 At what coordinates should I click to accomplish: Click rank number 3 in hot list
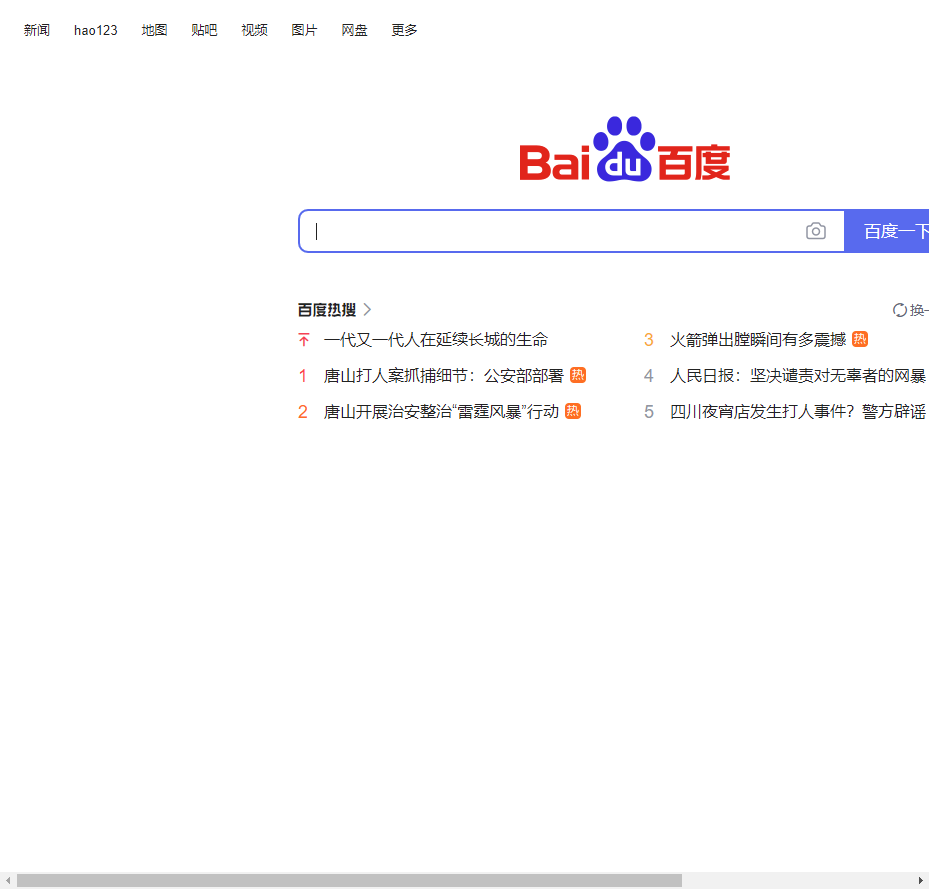tap(649, 340)
